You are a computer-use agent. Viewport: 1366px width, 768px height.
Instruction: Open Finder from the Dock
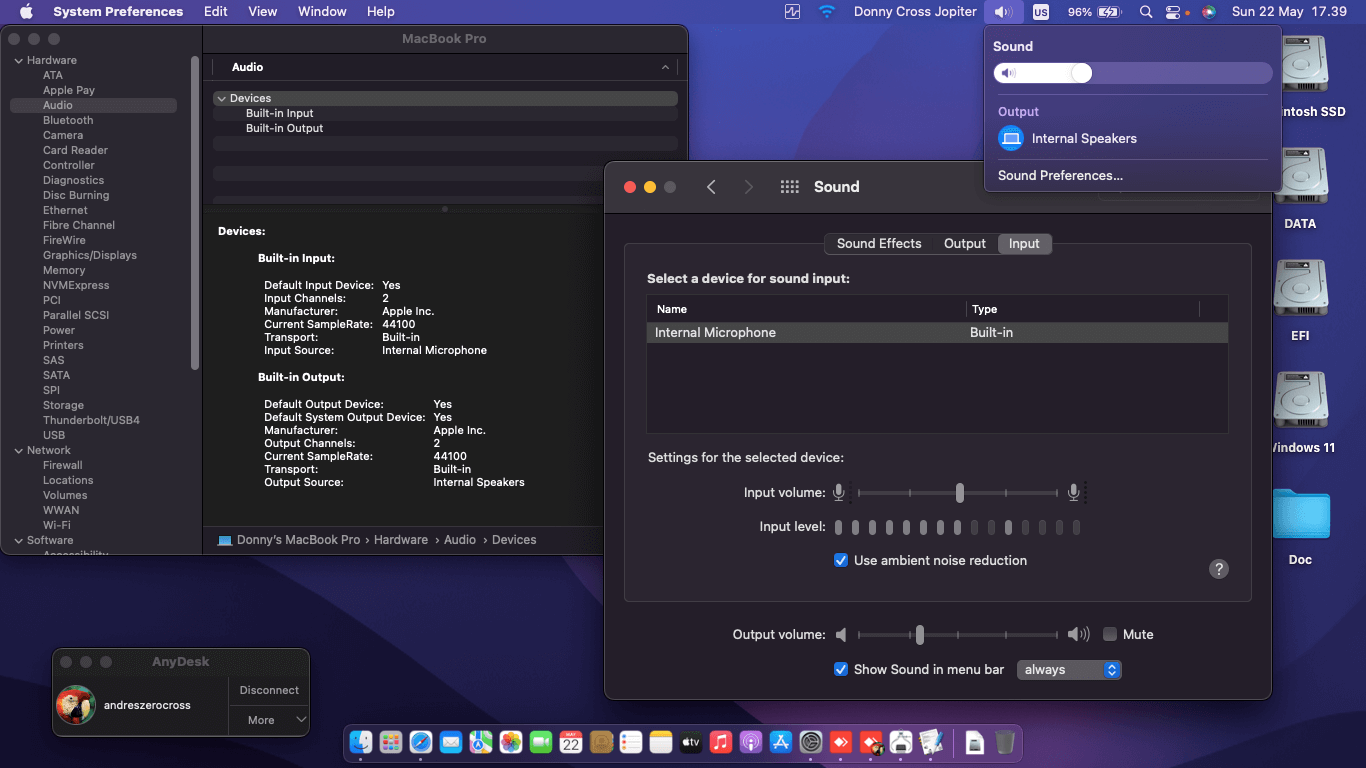tap(361, 742)
